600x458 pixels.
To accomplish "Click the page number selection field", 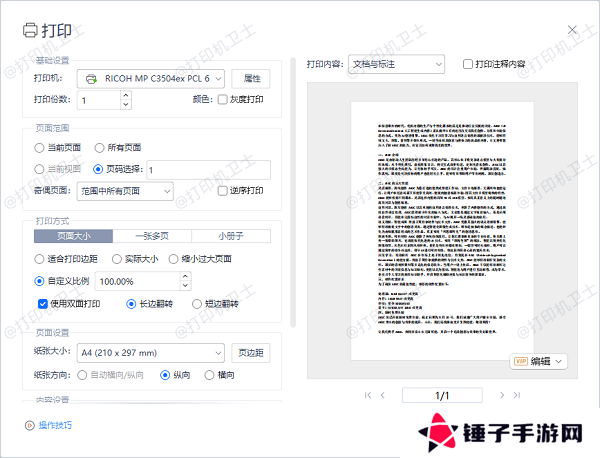I will 209,170.
